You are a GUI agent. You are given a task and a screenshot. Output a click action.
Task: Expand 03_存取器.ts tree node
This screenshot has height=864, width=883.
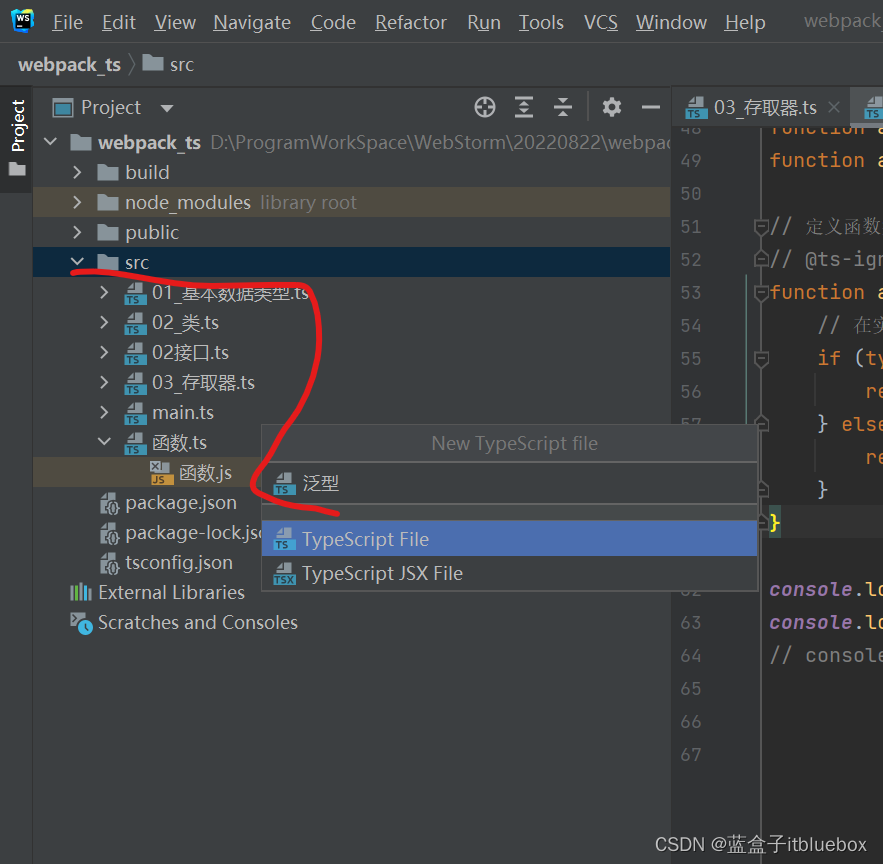click(x=104, y=382)
